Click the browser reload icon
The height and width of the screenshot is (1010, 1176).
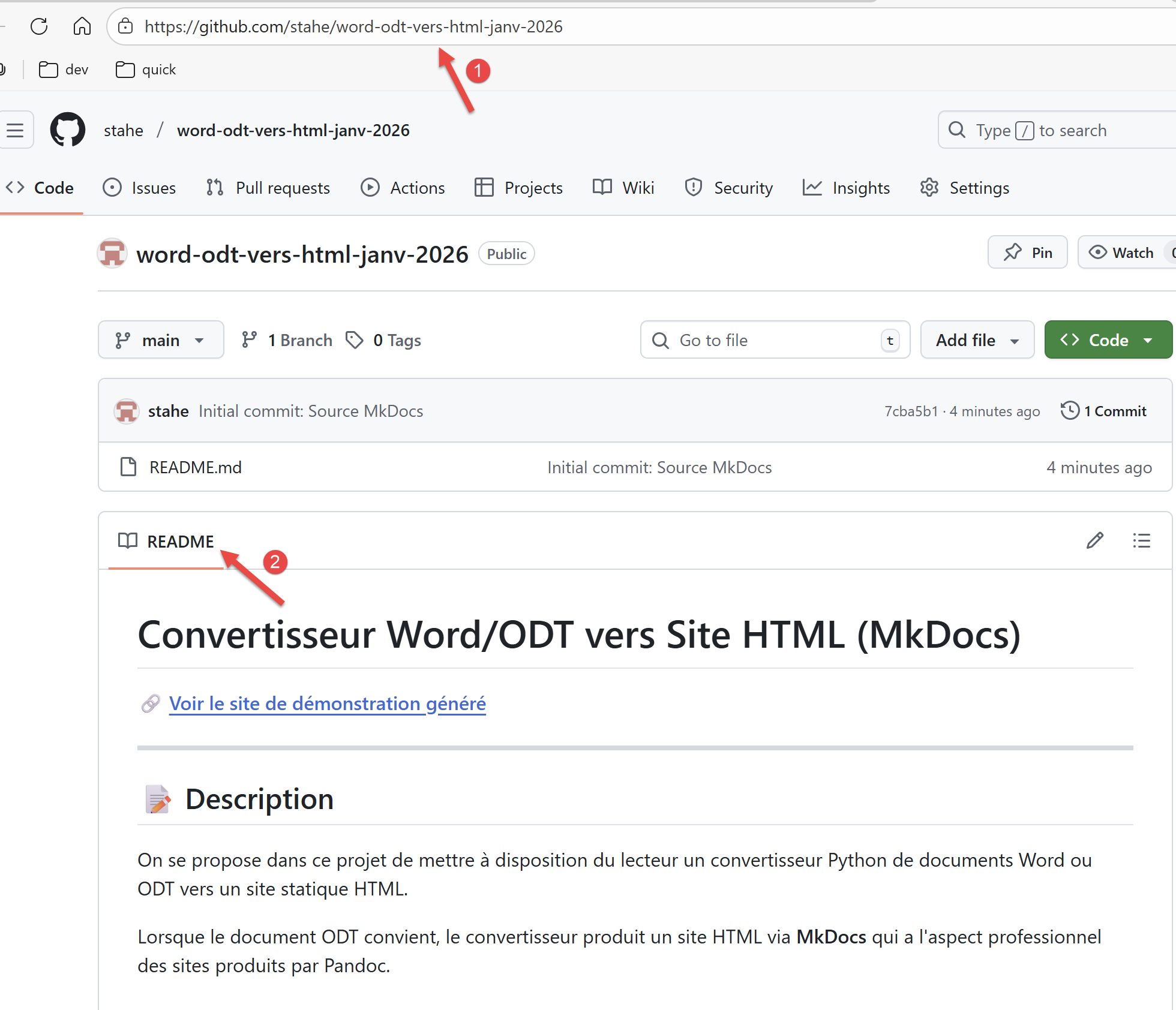click(39, 26)
